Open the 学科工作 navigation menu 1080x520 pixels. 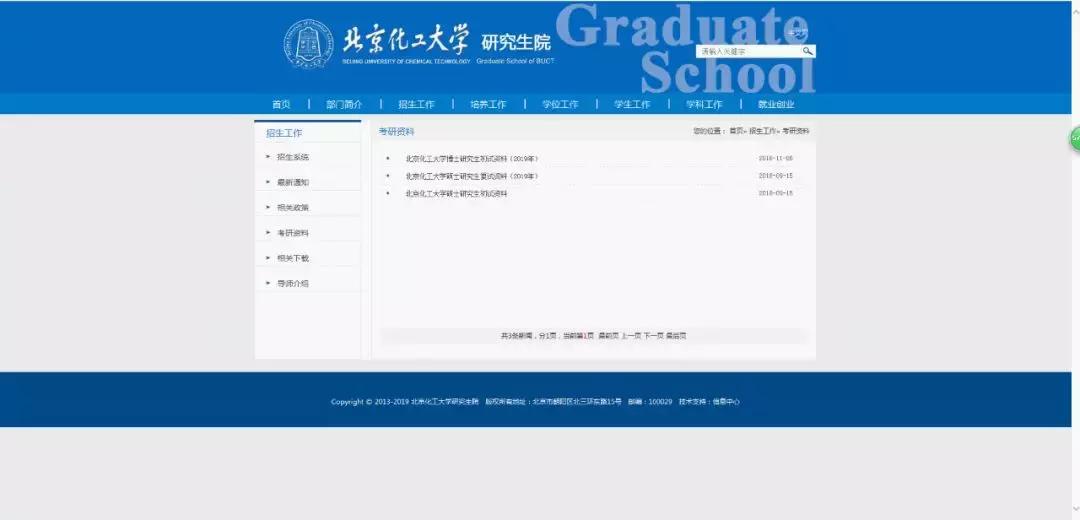704,105
